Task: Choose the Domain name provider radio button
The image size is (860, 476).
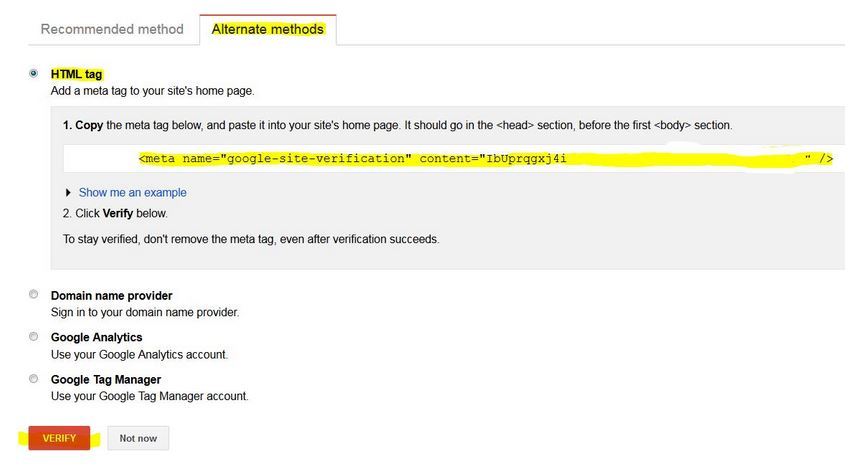Action: point(34,295)
